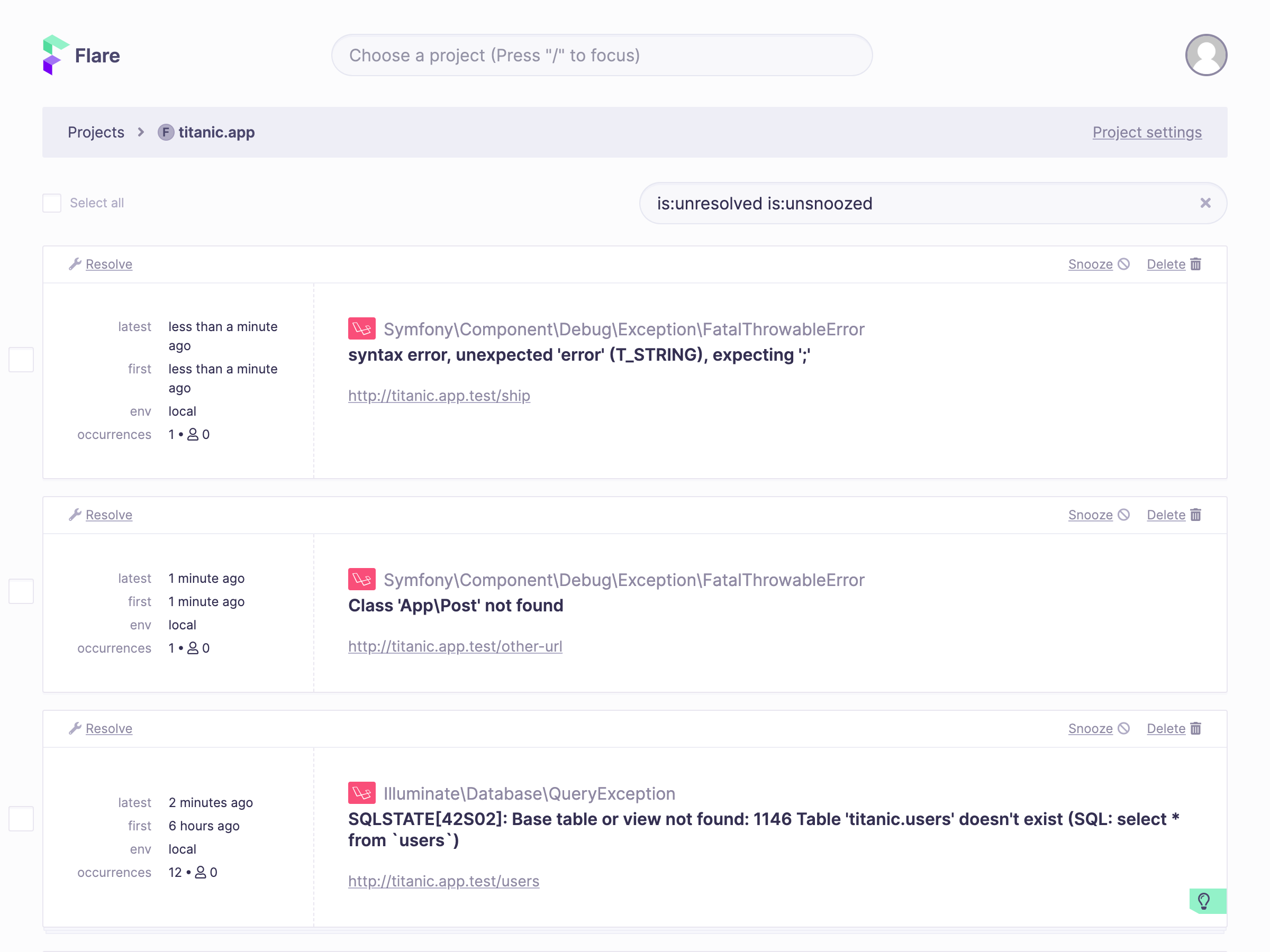The width and height of the screenshot is (1270, 952).
Task: Check the box for the Class 'App\Post' row
Action: (x=21, y=591)
